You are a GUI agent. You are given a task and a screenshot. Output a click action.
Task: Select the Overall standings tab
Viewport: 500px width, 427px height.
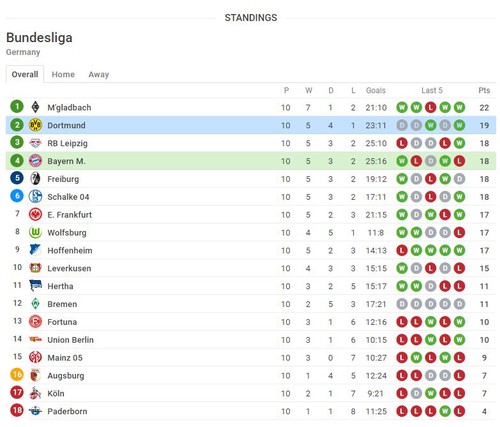[x=25, y=74]
